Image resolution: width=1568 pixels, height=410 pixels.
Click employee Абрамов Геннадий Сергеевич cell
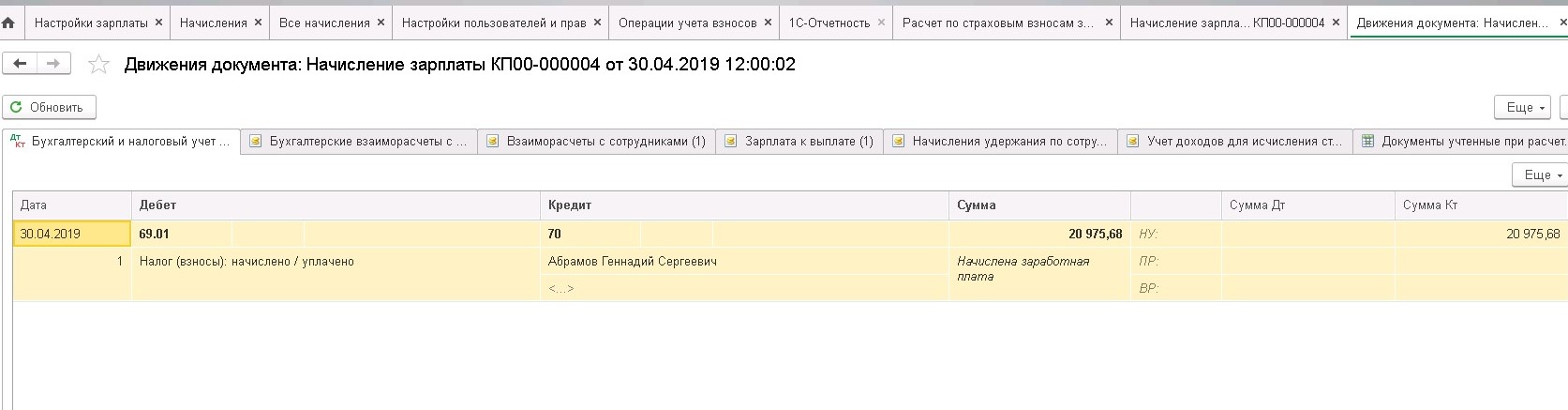click(x=633, y=262)
